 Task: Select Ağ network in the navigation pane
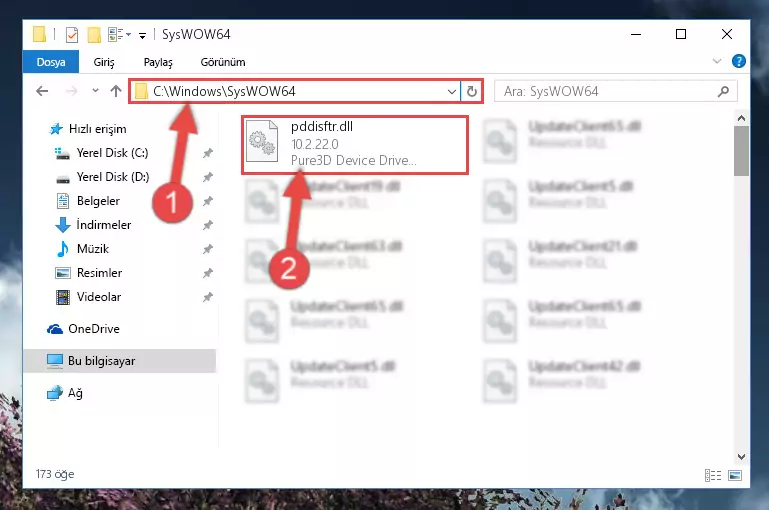pyautogui.click(x=65, y=393)
